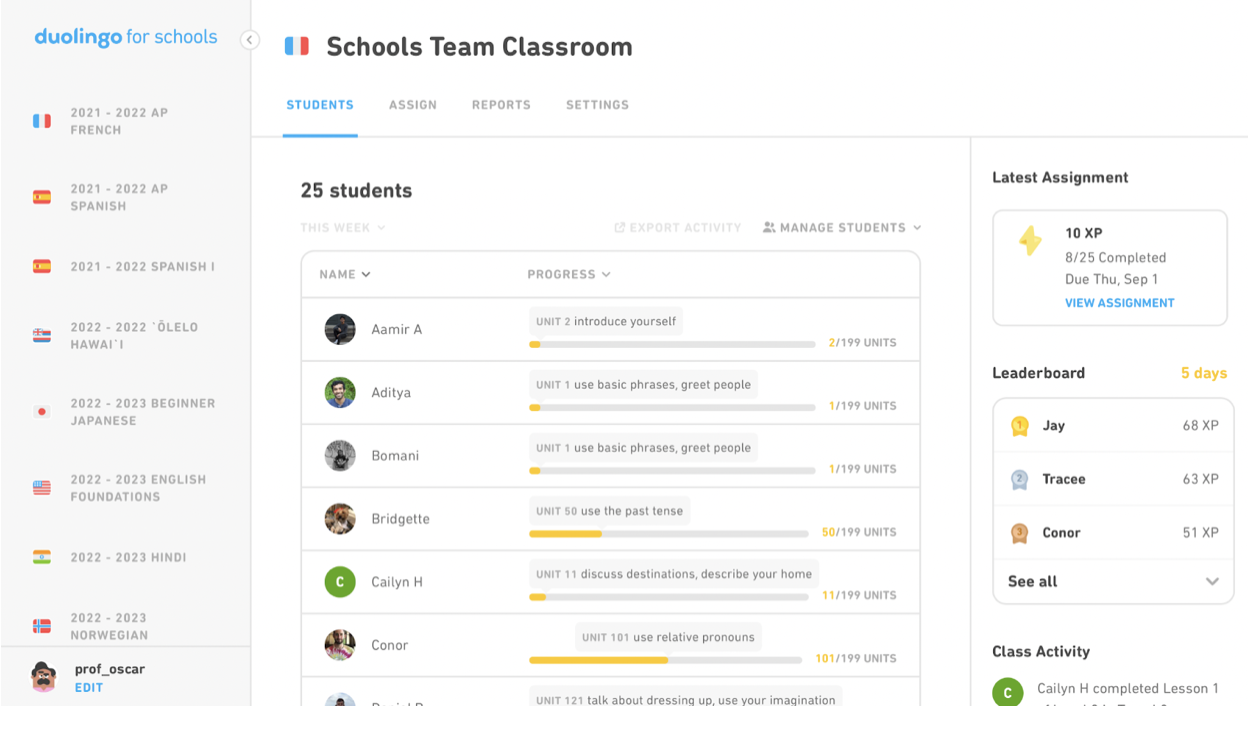Switch to the Assign tab
This screenshot has height=732, width=1248.
[413, 105]
